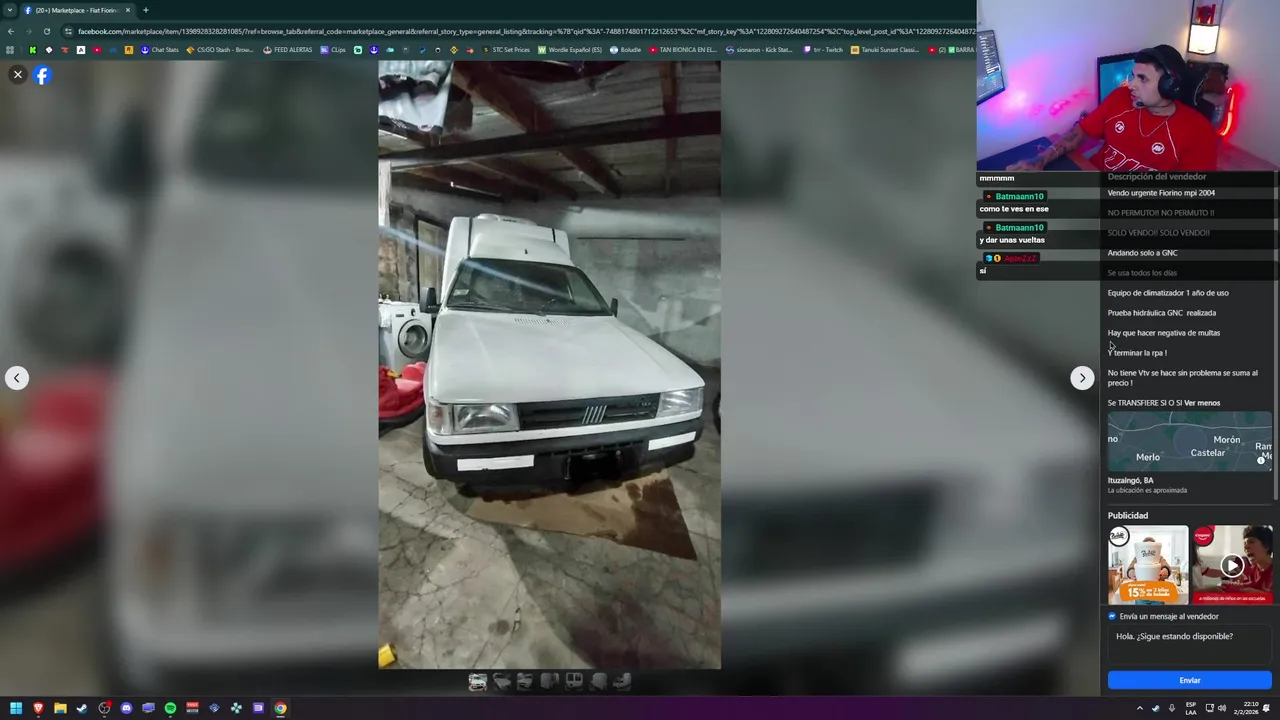
Task: Focus the facebook.com address bar
Action: (520, 31)
